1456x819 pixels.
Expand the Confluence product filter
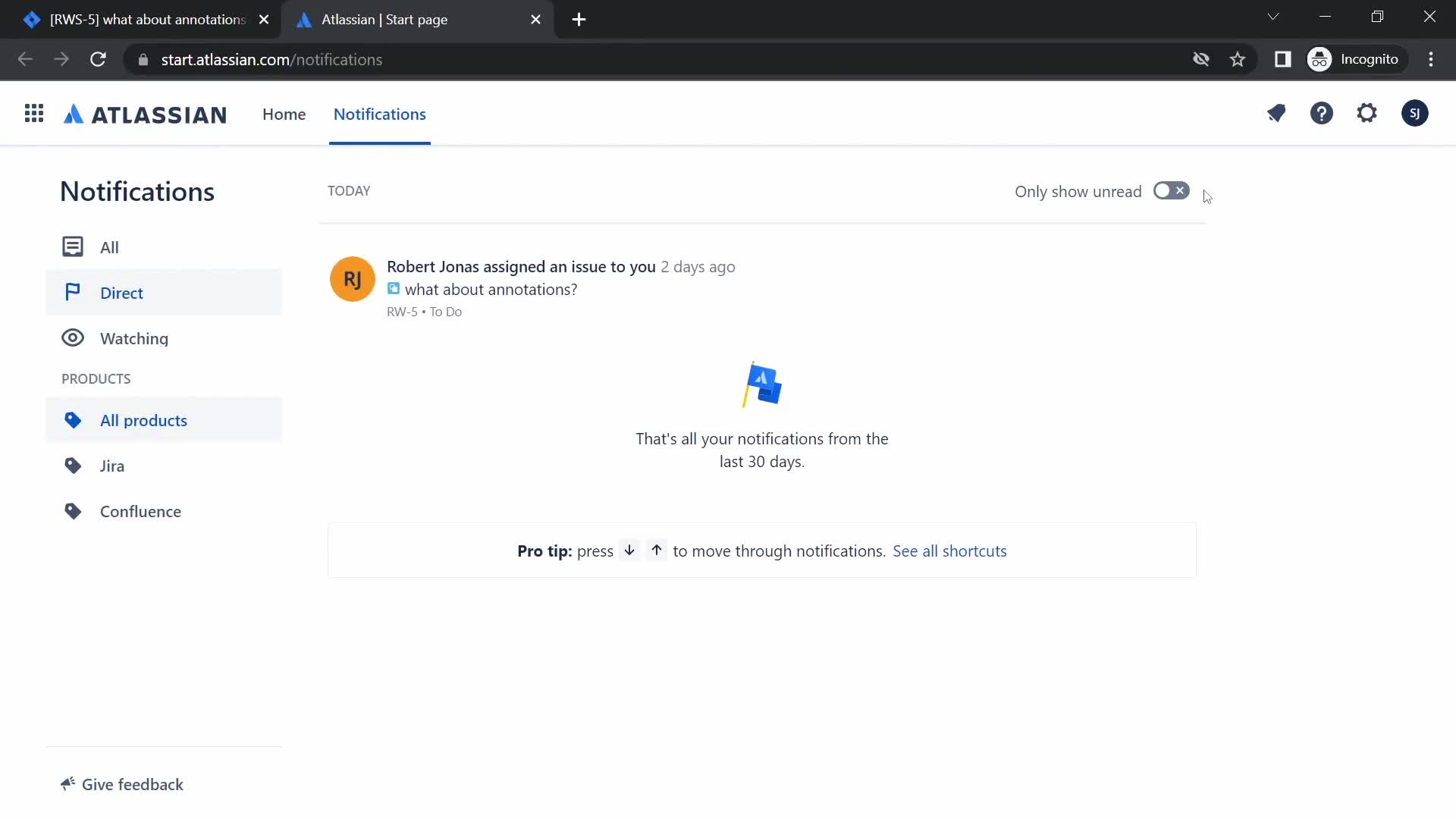[x=140, y=511]
